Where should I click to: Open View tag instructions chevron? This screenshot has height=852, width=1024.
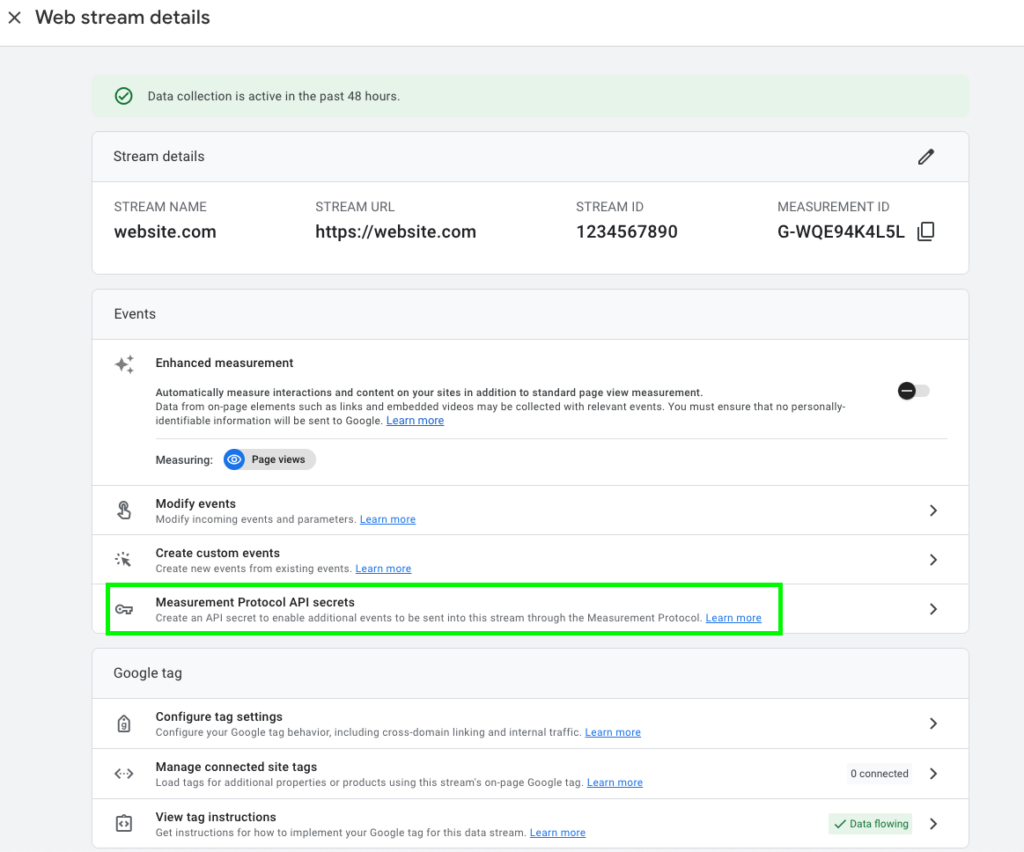point(933,824)
